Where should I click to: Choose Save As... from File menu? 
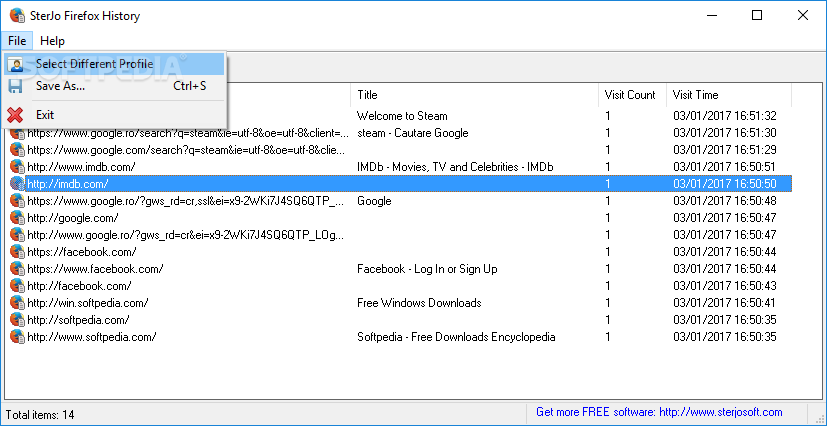[115, 86]
